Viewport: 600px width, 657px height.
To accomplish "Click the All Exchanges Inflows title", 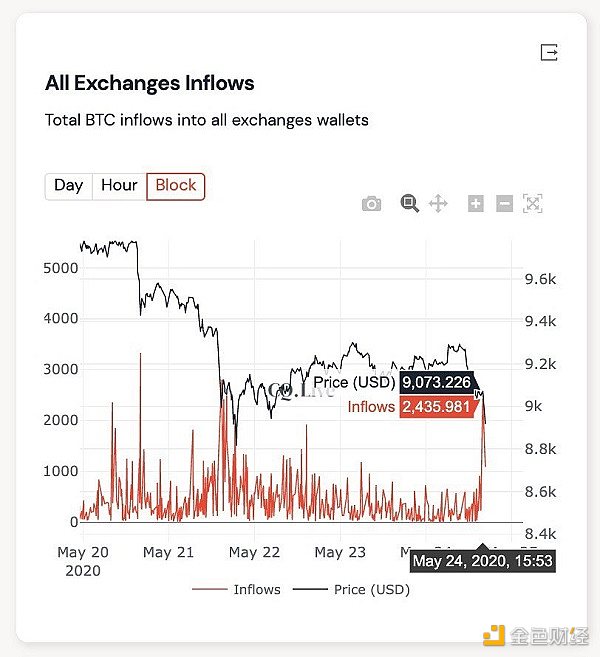I will (x=150, y=83).
